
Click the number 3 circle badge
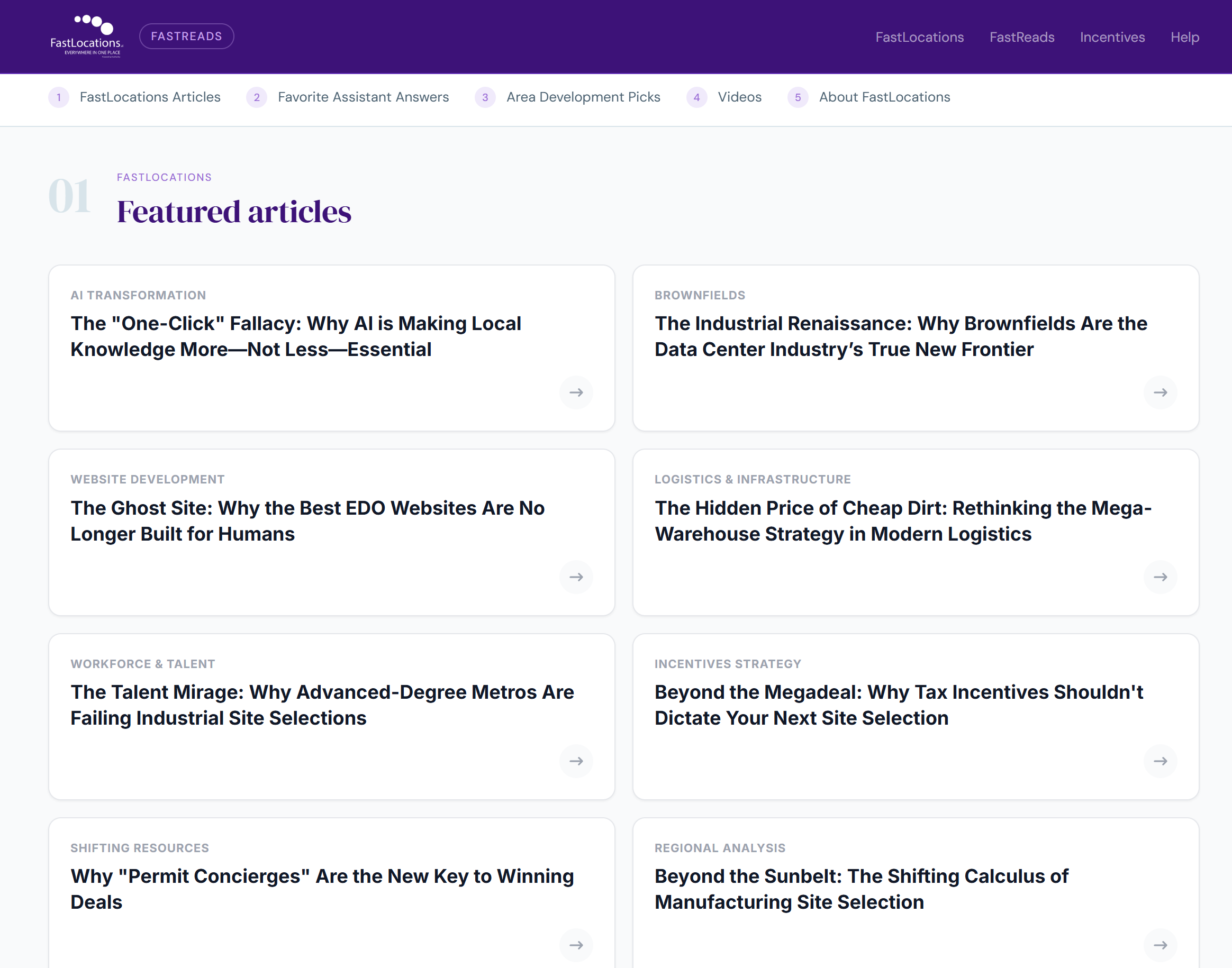tap(485, 97)
